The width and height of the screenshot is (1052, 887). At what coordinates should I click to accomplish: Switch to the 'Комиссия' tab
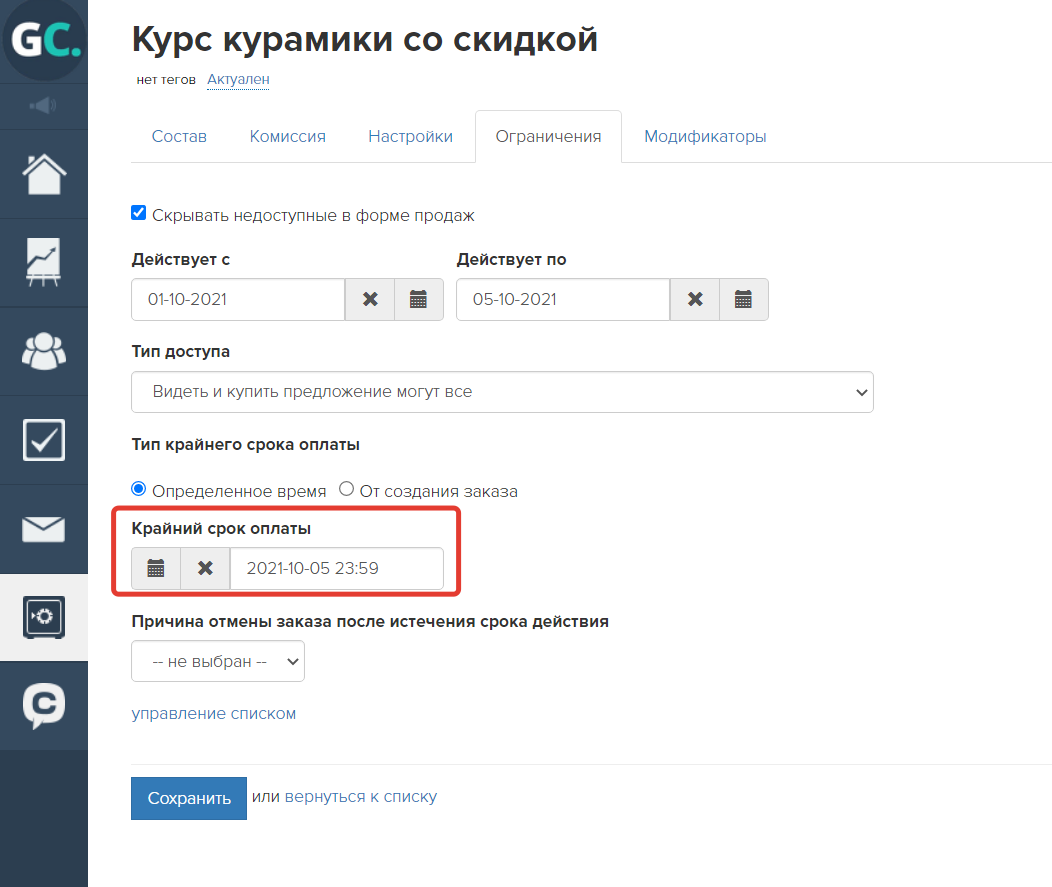288,136
